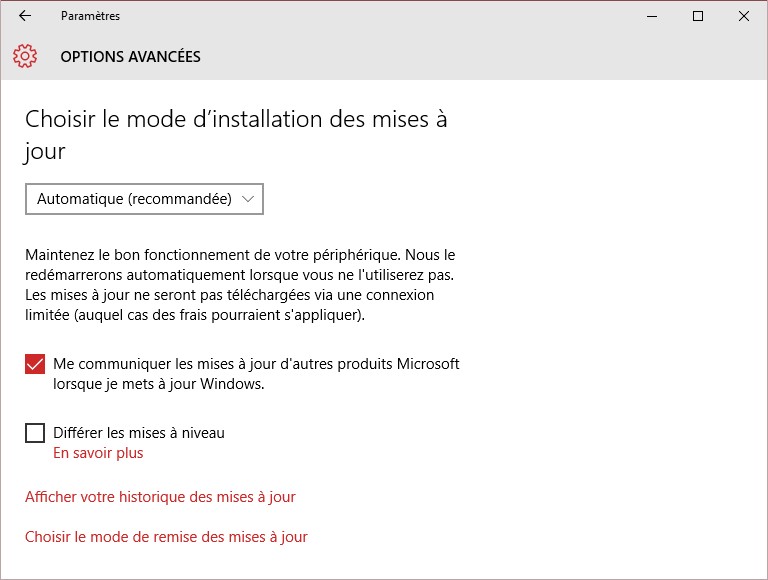The width and height of the screenshot is (768, 580).
Task: Minimize the Paramètres window
Action: tap(652, 16)
